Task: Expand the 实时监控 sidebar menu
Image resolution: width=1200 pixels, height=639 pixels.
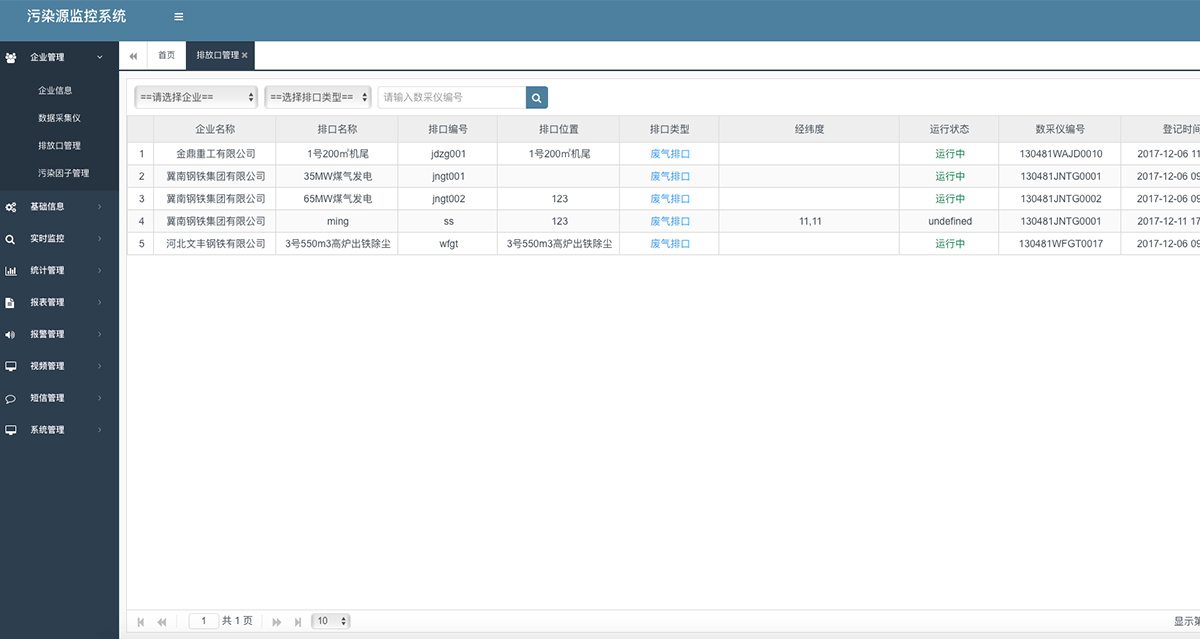Action: pyautogui.click(x=59, y=239)
